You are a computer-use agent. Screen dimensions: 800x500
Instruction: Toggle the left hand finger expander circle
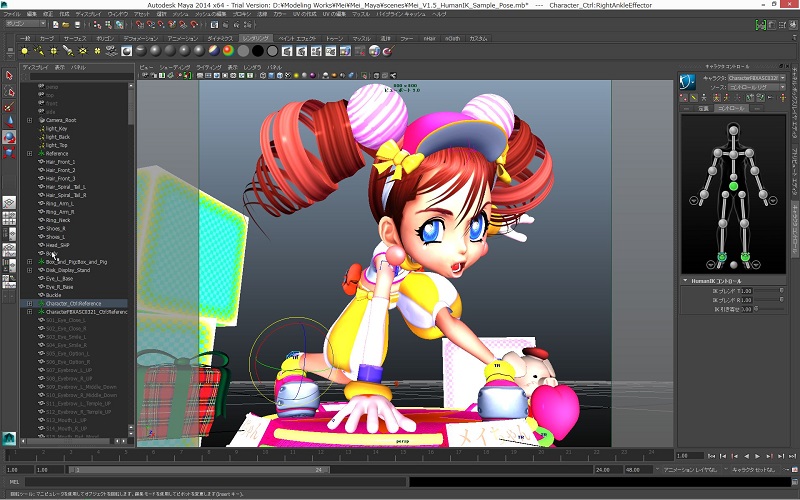point(773,201)
